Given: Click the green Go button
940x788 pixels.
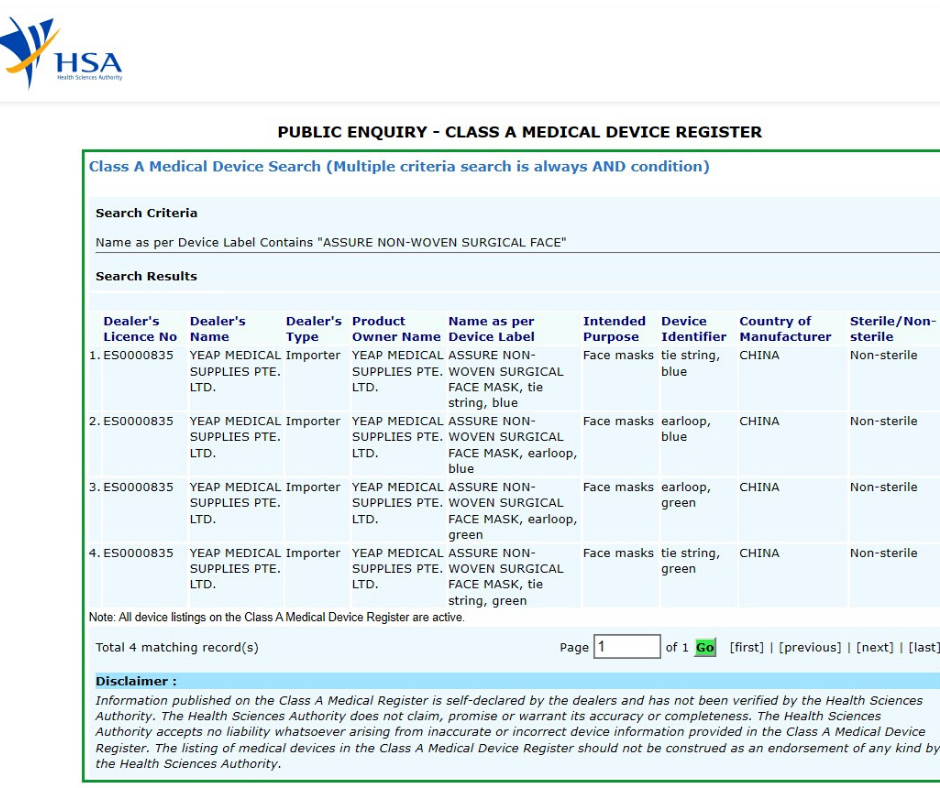Looking at the screenshot, I should click(x=705, y=647).
